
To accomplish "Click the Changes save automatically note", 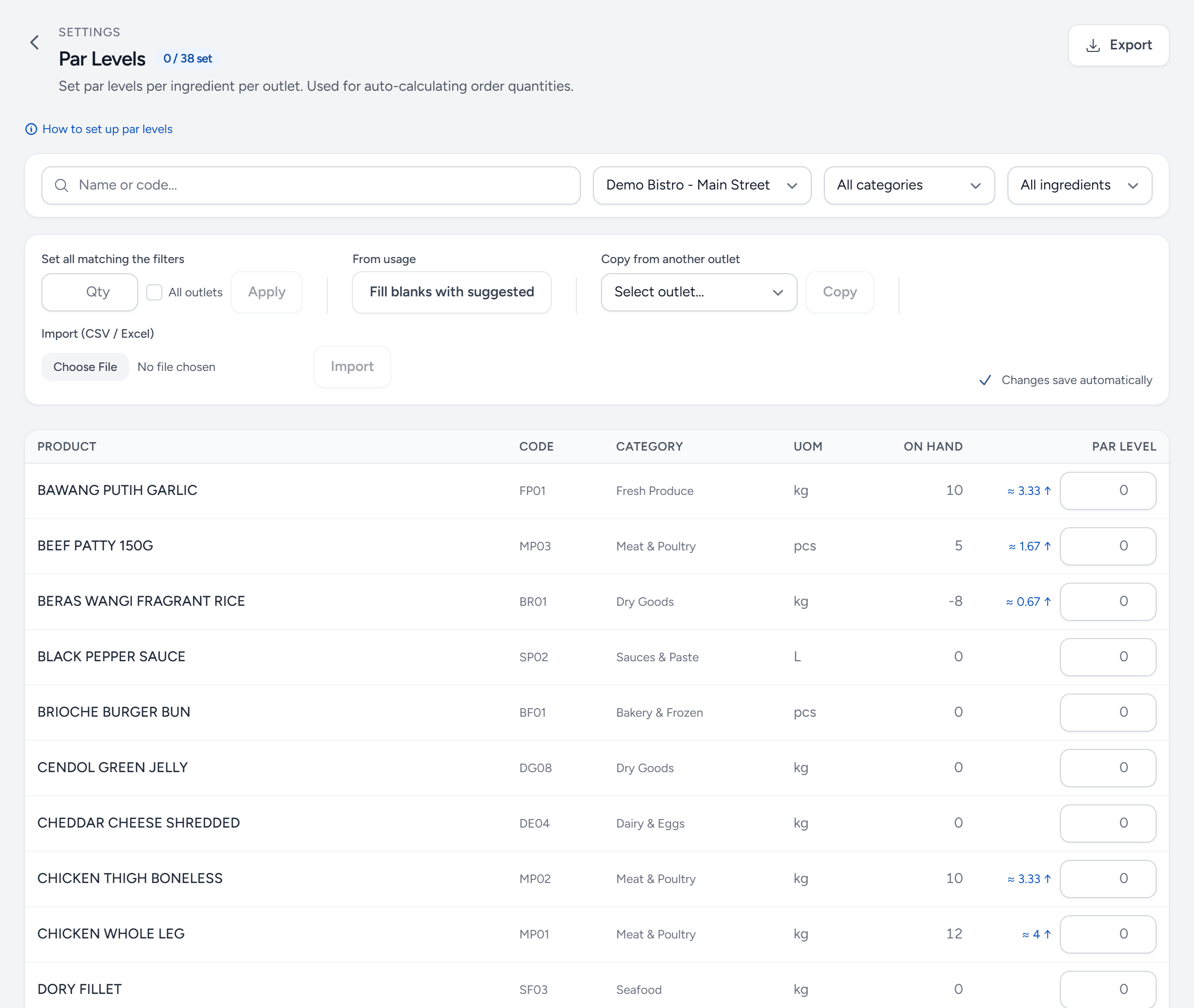I will pyautogui.click(x=1065, y=381).
